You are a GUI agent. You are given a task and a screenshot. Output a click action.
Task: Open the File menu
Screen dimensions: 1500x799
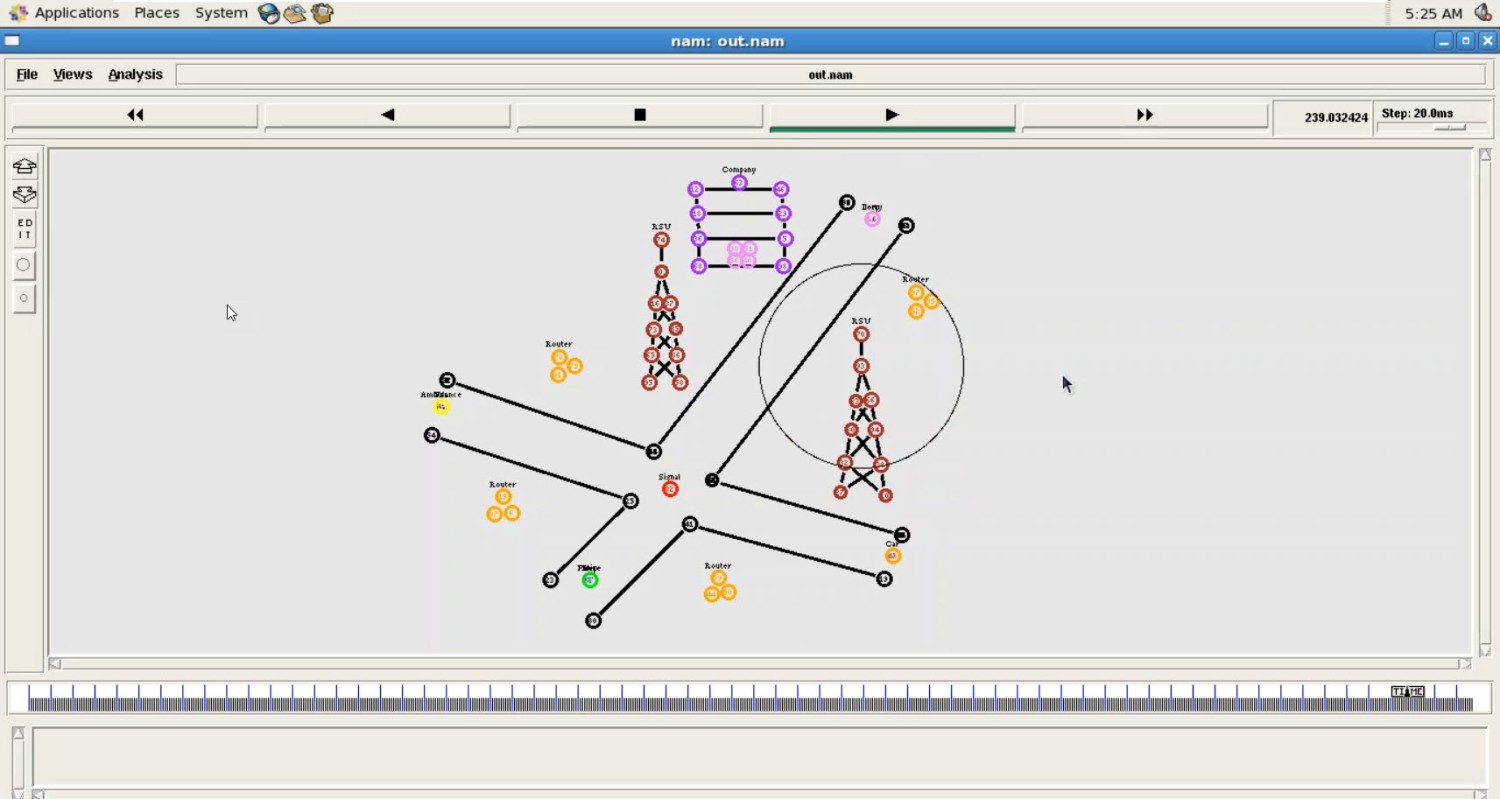[x=27, y=74]
